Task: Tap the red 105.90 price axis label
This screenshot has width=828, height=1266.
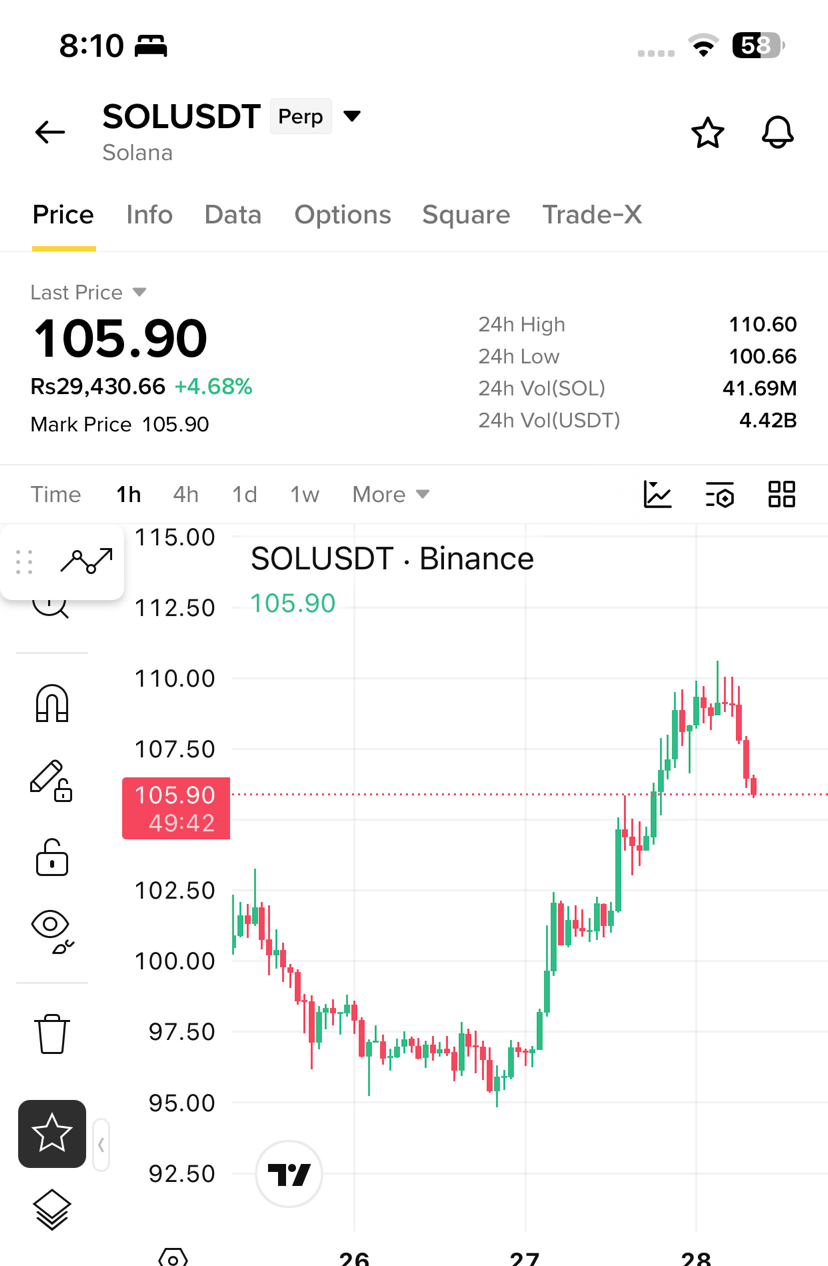Action: 176,808
